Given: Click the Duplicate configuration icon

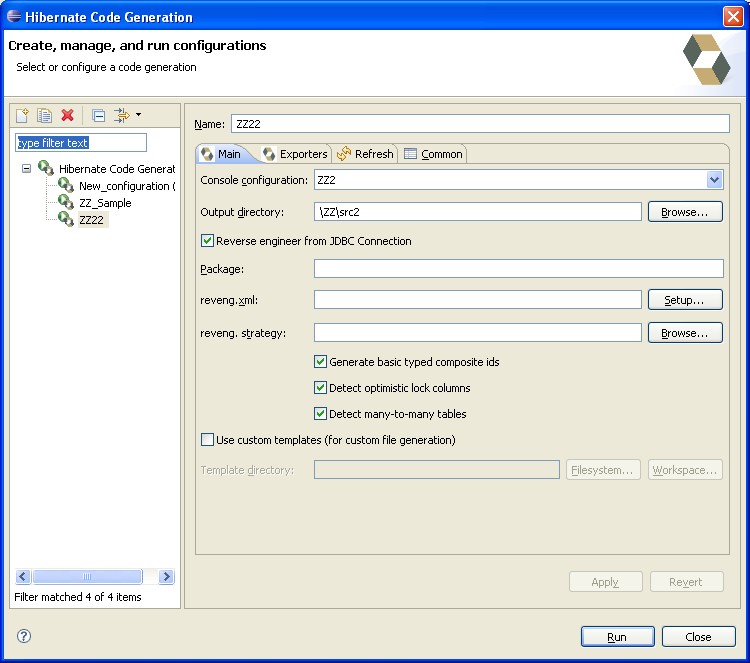Looking at the screenshot, I should click(45, 116).
